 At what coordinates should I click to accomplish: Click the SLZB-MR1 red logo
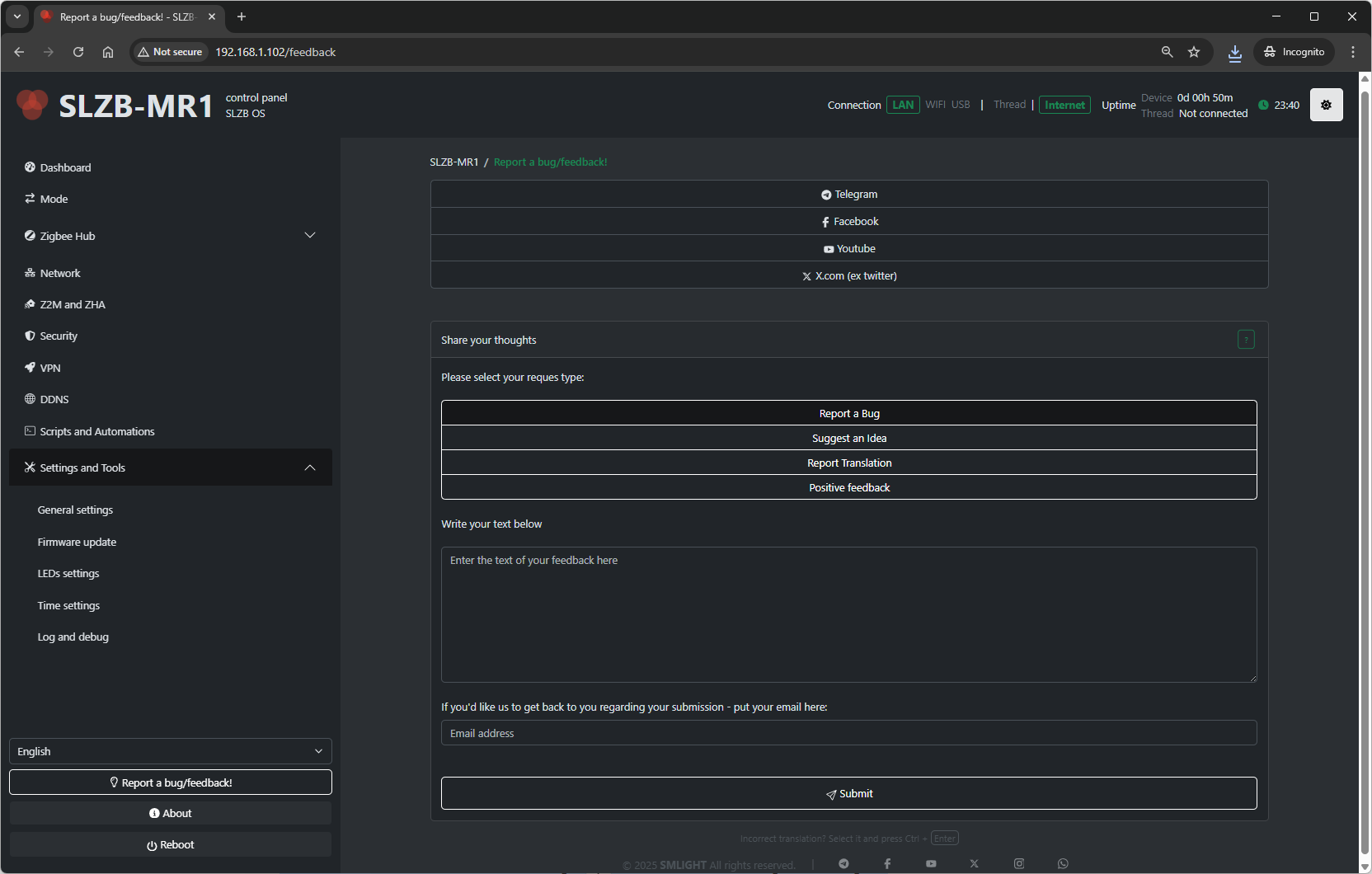click(x=33, y=105)
